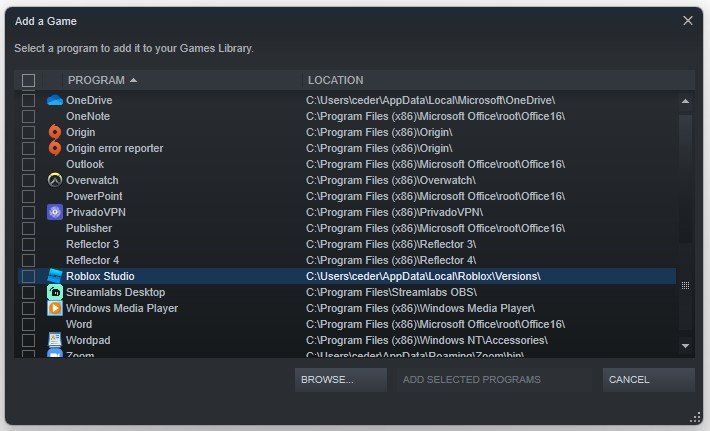Click the scrollbar down arrow
Screen dimensions: 710x431
686,346
